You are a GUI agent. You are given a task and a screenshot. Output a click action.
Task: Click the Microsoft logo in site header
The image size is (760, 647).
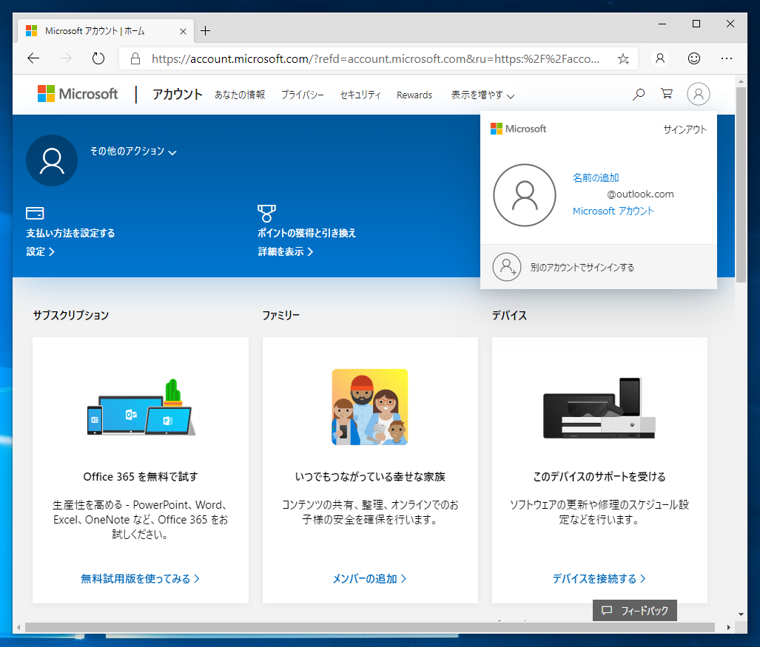tap(78, 94)
